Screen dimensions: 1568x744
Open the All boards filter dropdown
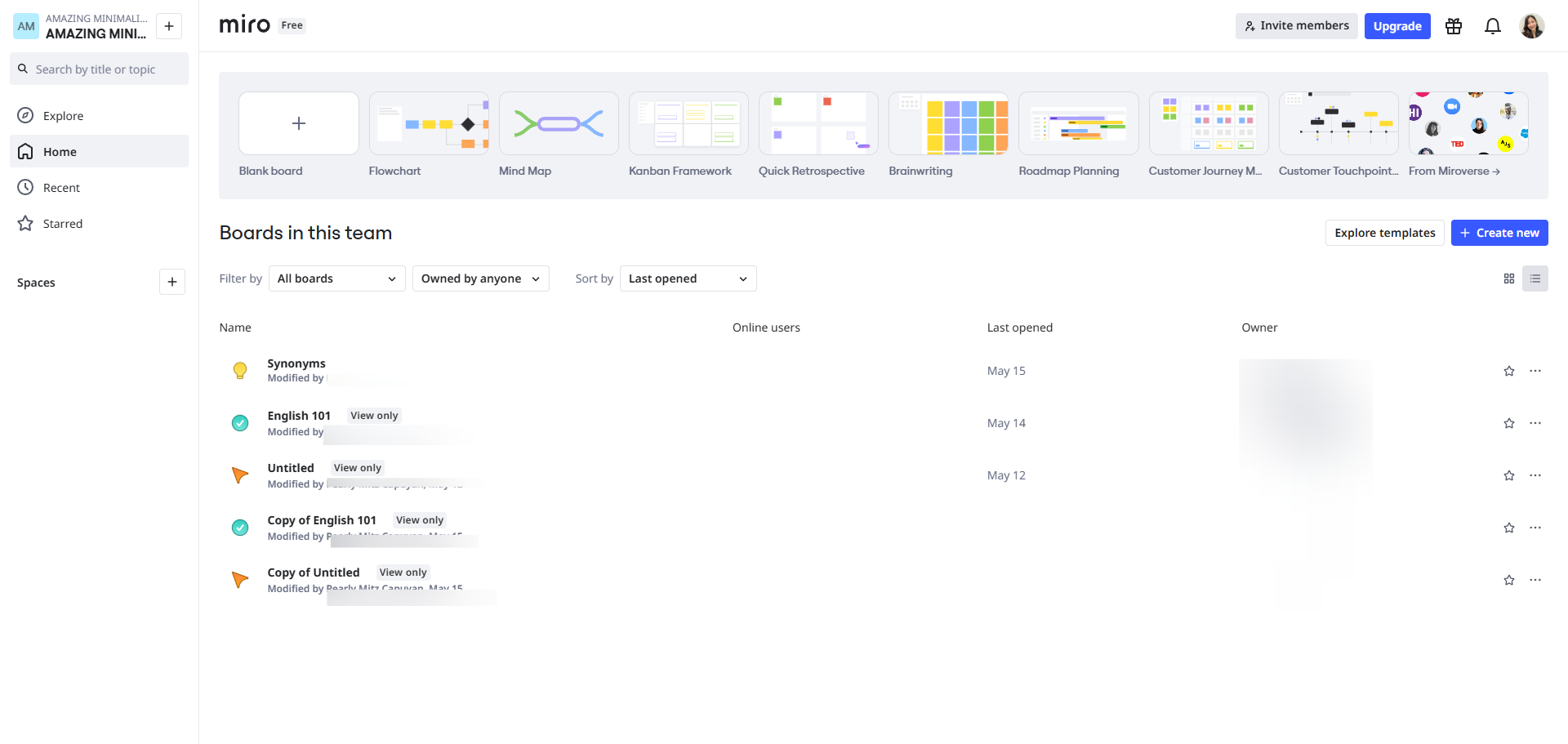336,278
